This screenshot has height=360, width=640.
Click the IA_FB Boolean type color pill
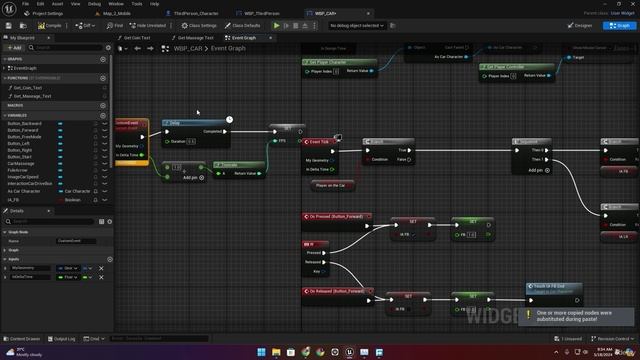pyautogui.click(x=61, y=200)
